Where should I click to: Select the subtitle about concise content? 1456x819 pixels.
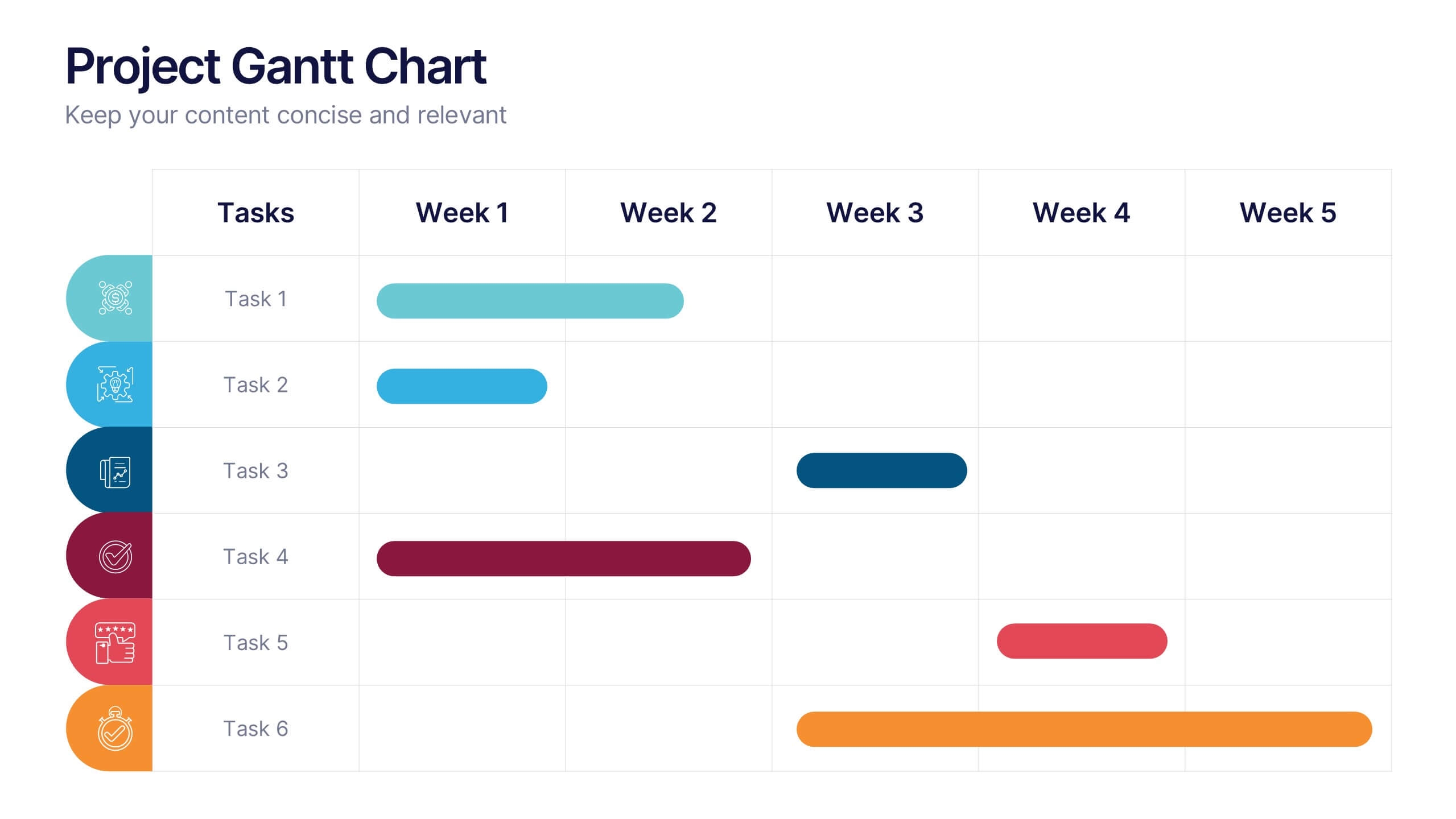[x=285, y=115]
